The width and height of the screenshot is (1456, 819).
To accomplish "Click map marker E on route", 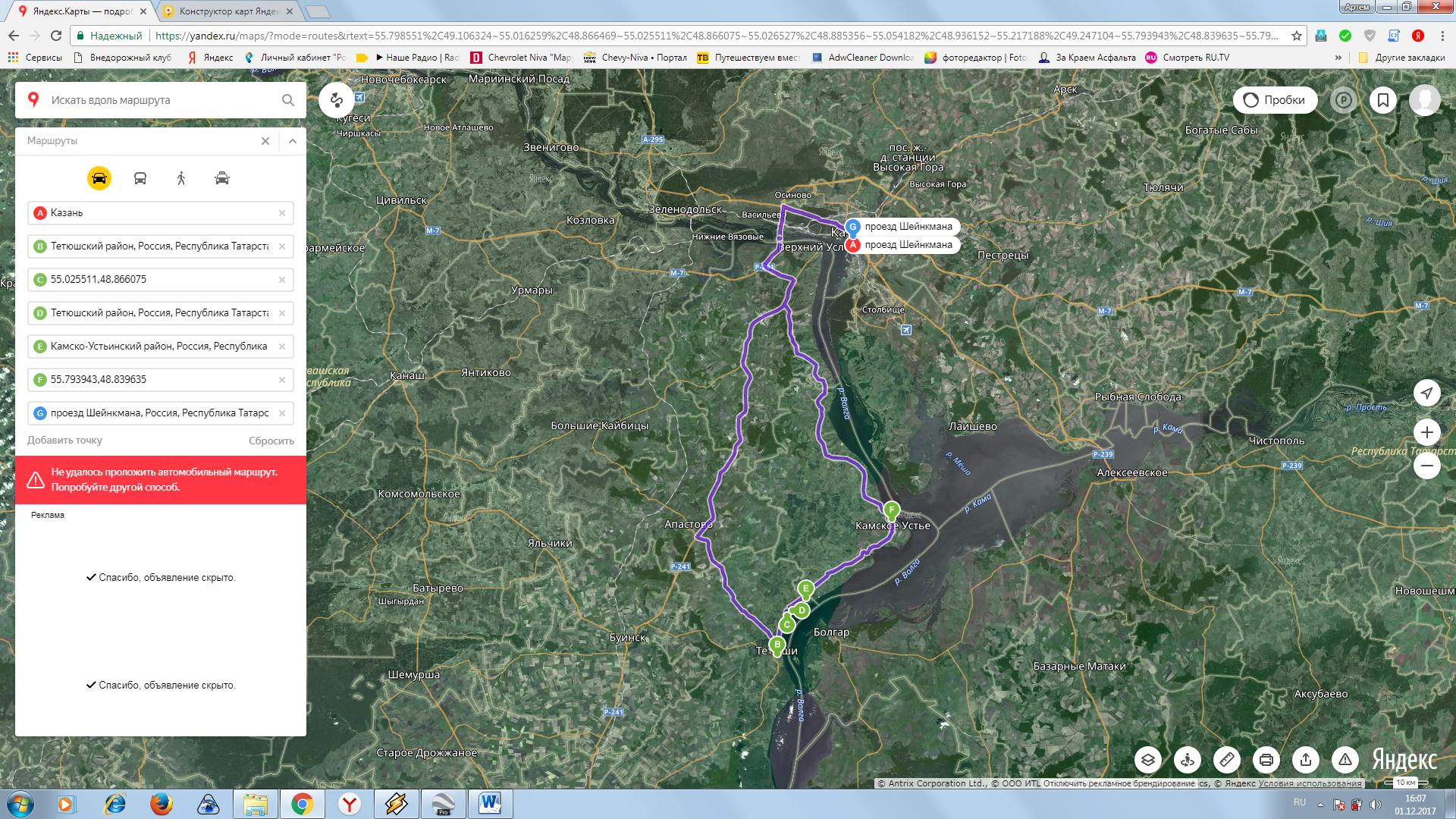I will 806,588.
